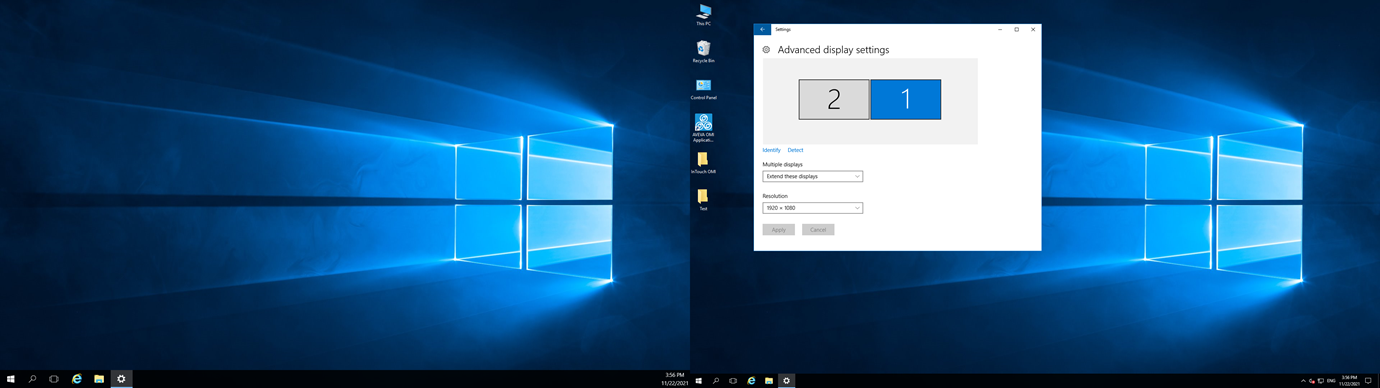1380x388 pixels.
Task: Open the Resolution dropdown
Action: (812, 208)
